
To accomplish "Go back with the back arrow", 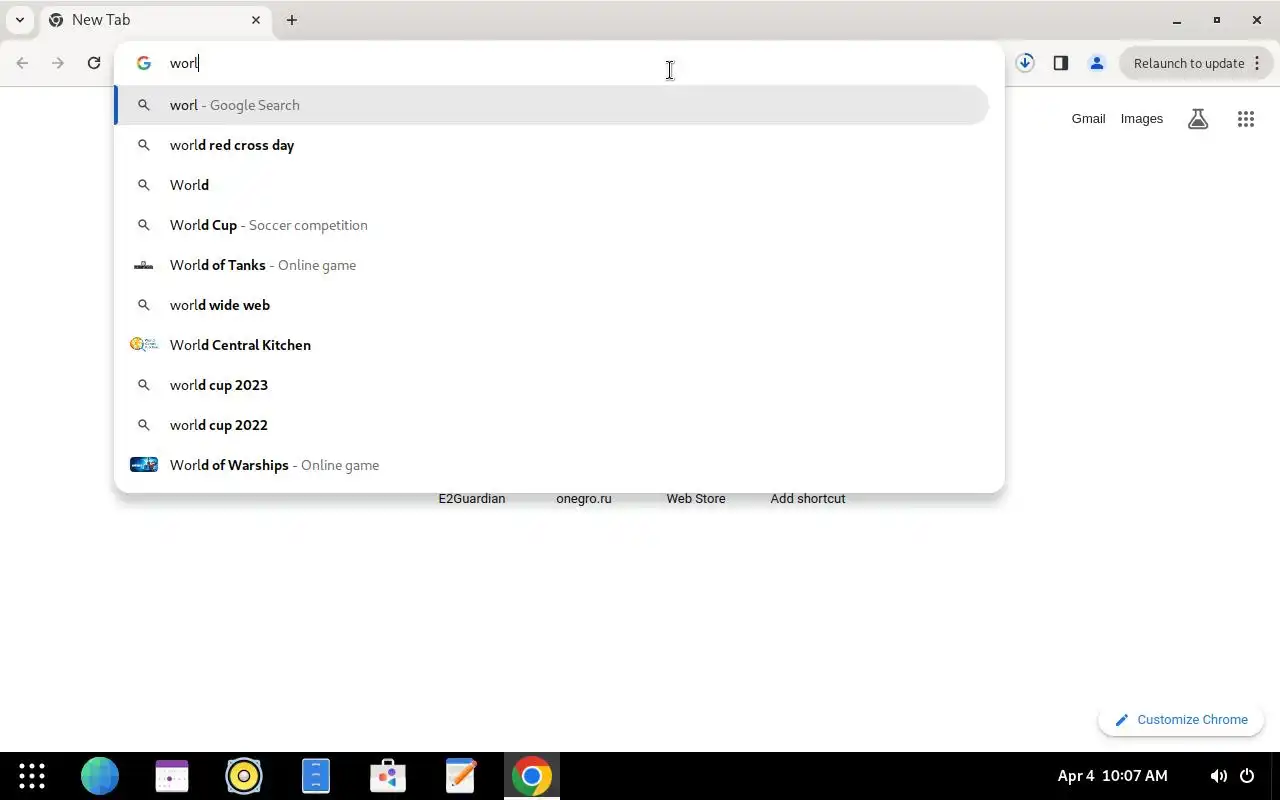I will pos(22,63).
